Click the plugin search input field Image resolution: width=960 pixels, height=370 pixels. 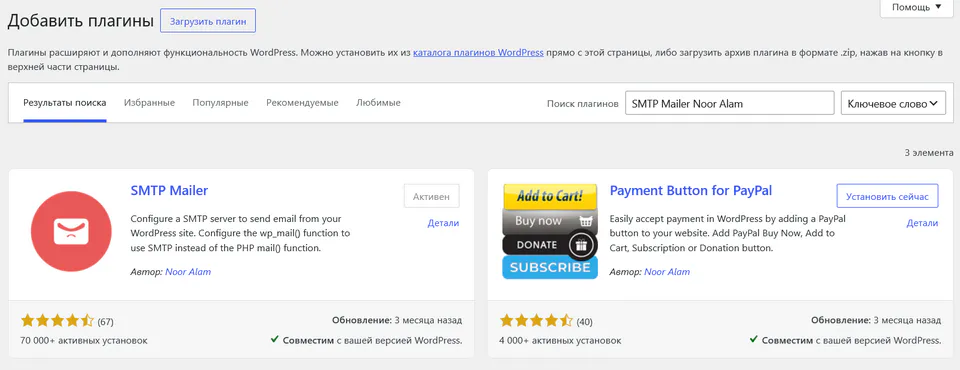pyautogui.click(x=730, y=104)
